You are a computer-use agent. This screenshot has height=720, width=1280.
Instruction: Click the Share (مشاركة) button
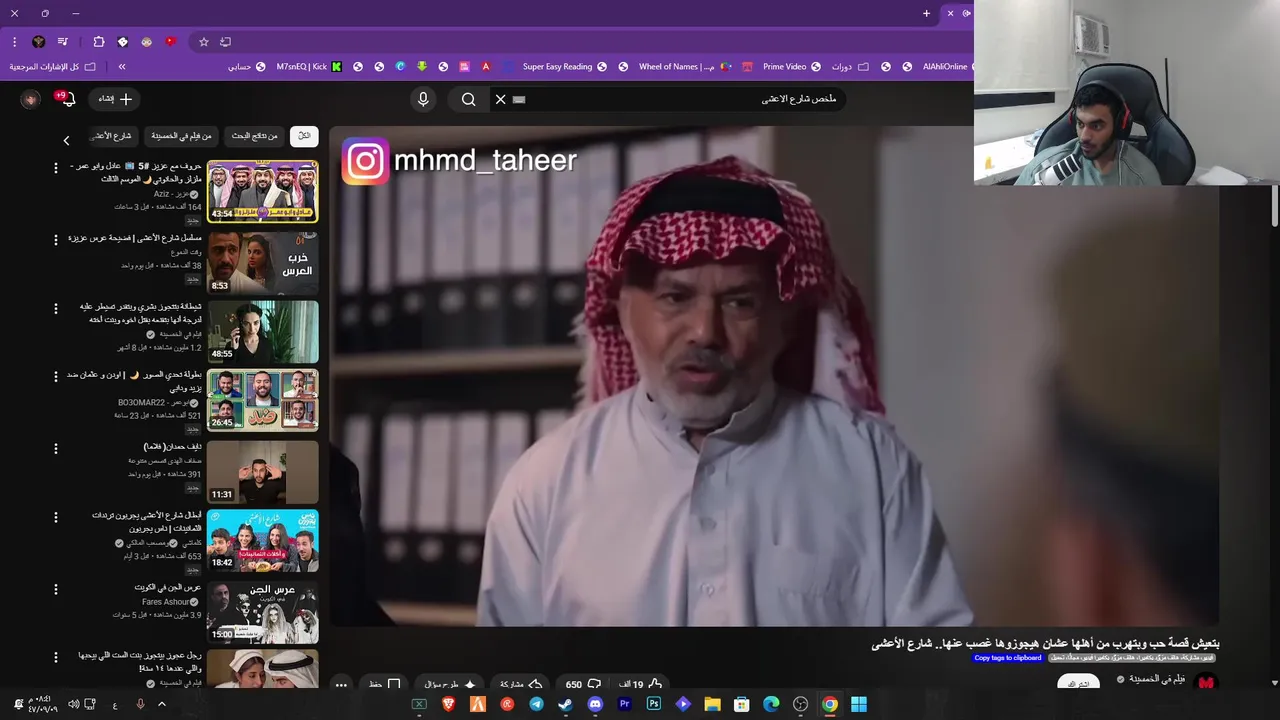pyautogui.click(x=521, y=684)
